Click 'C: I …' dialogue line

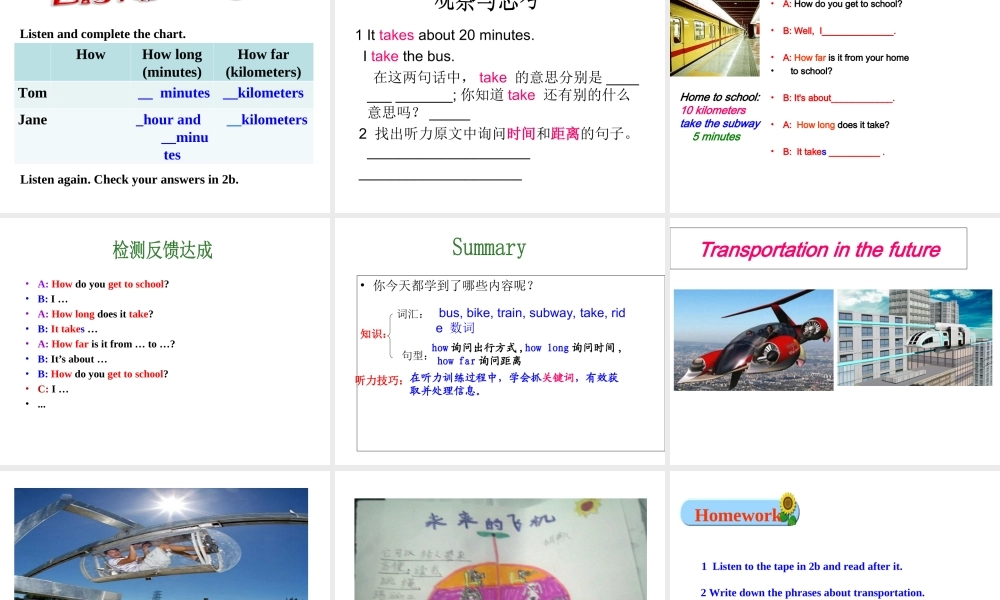53,389
